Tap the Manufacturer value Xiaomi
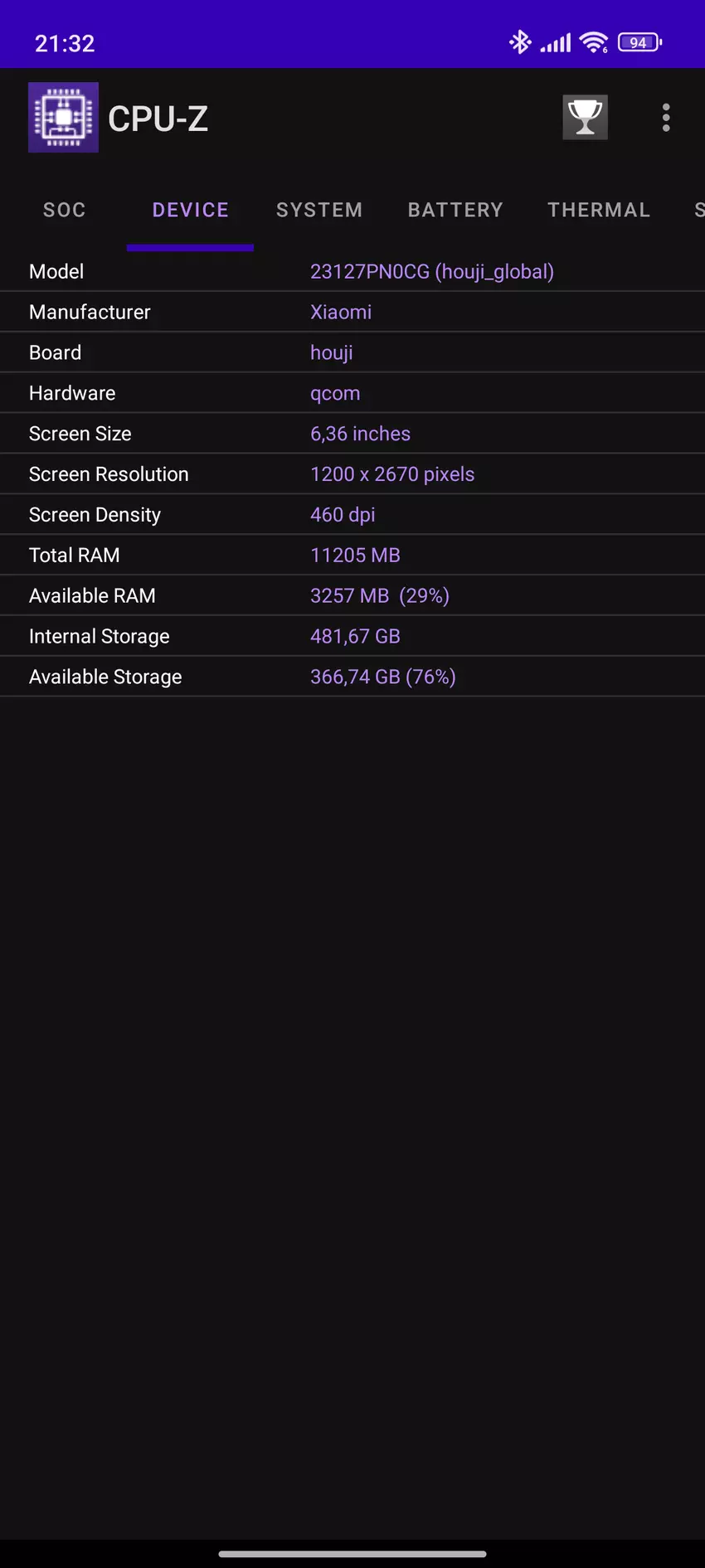 click(x=341, y=313)
